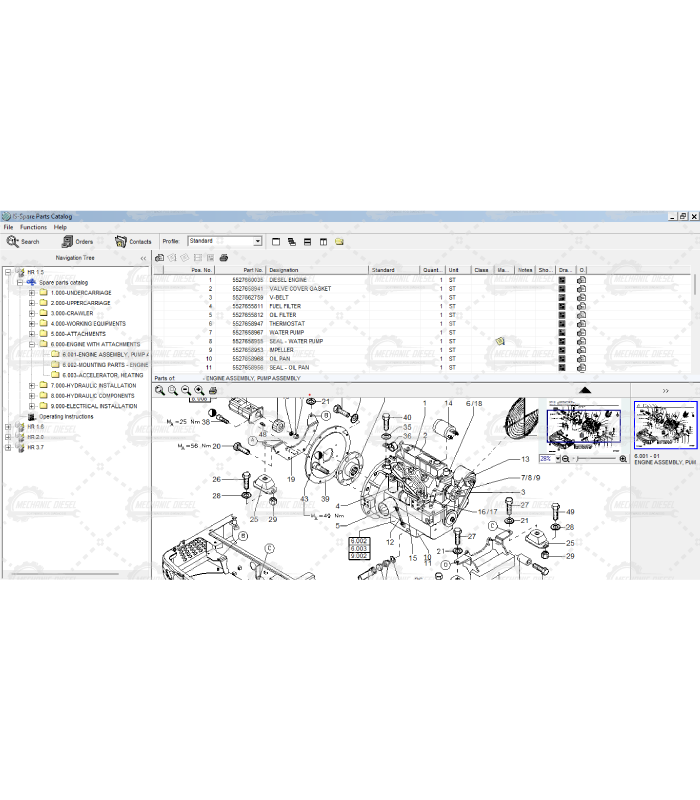
Task: Expand the 7.000-HYDRAULIC INSTALLATION node
Action: pyautogui.click(x=32, y=385)
